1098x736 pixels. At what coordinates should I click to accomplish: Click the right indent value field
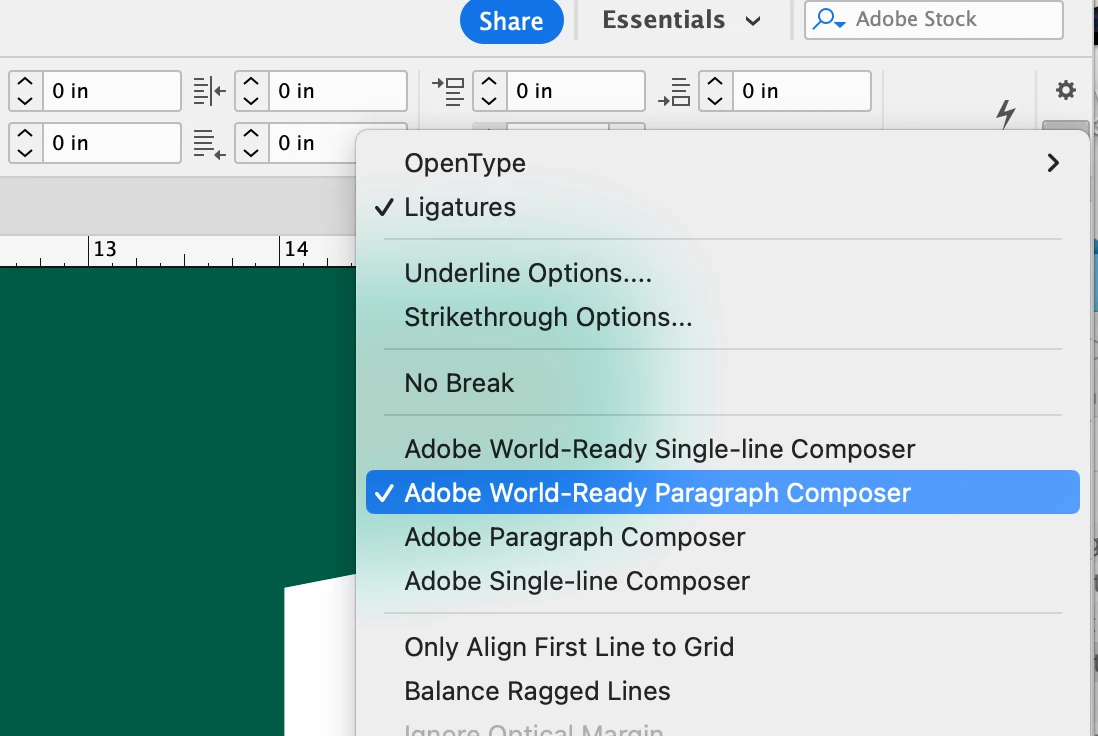(x=338, y=91)
